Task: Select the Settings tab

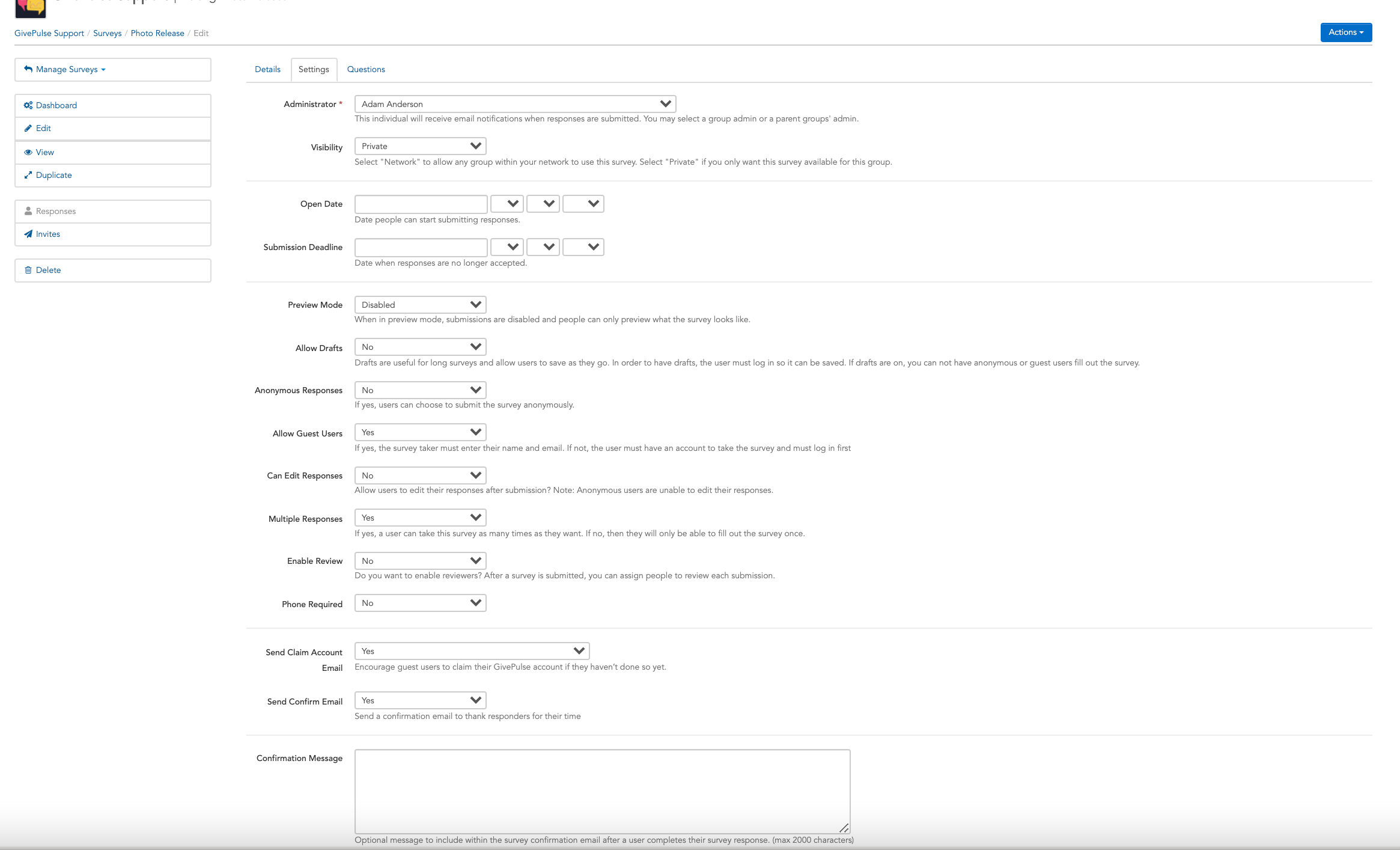Action: [x=314, y=69]
